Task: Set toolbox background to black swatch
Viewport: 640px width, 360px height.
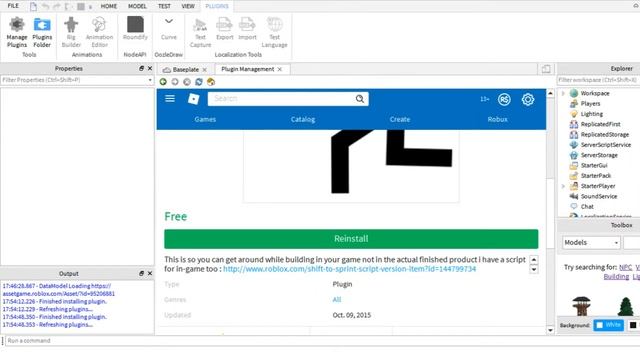Action: 633,325
